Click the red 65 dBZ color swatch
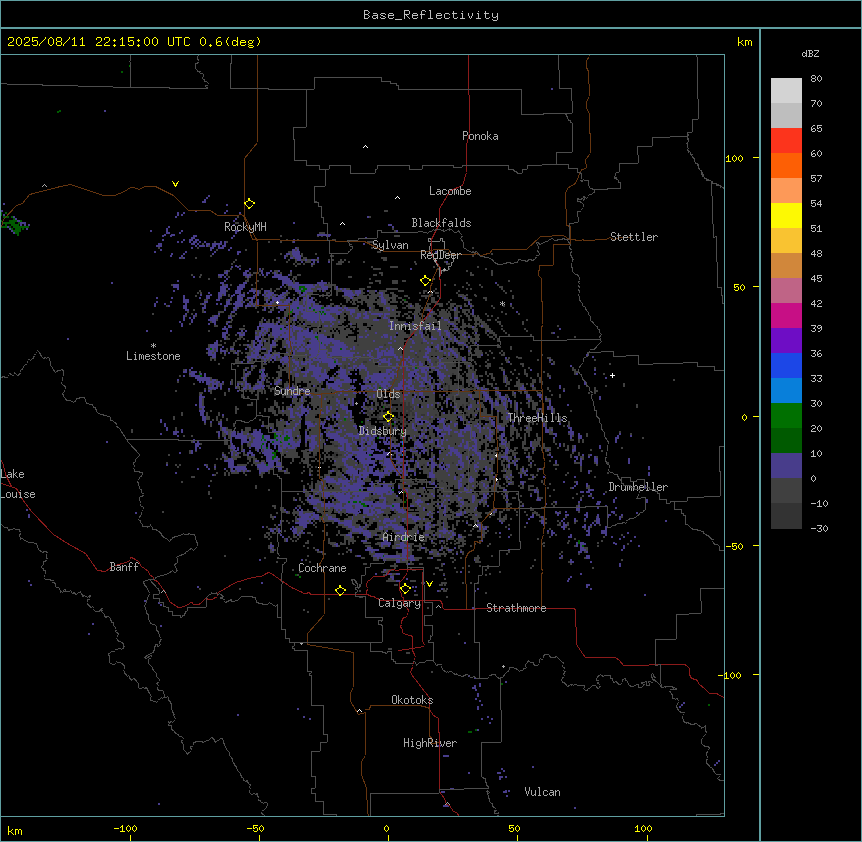 click(786, 141)
